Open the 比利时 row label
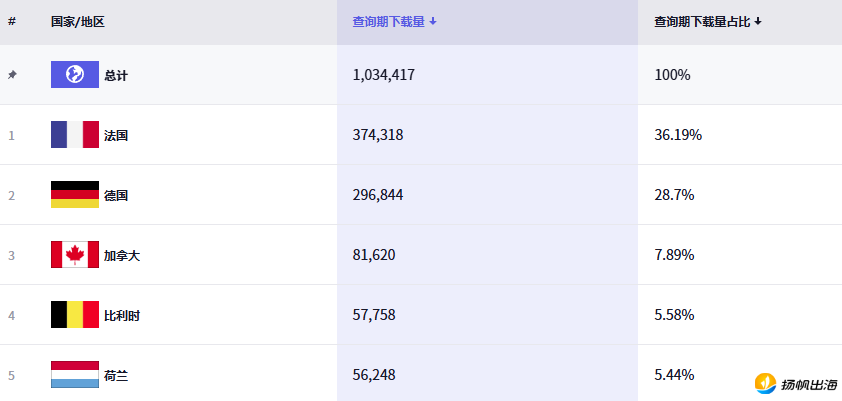The image size is (842, 401). click(122, 315)
